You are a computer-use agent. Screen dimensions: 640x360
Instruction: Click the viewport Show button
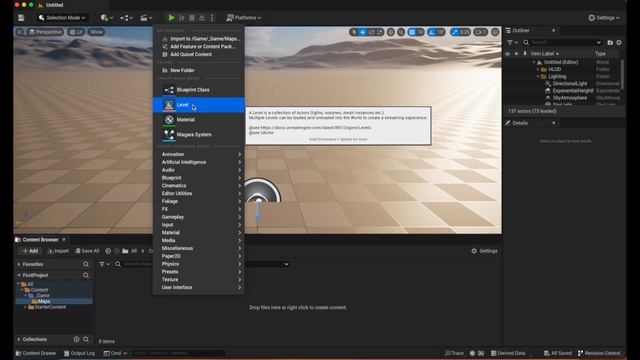96,32
